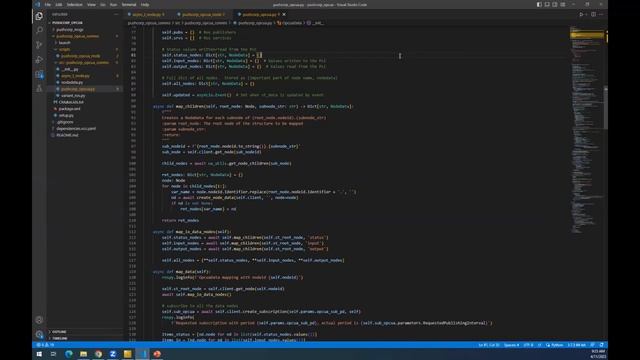Open Zoom from the taskbar
This screenshot has height=360, width=640.
click(113, 354)
